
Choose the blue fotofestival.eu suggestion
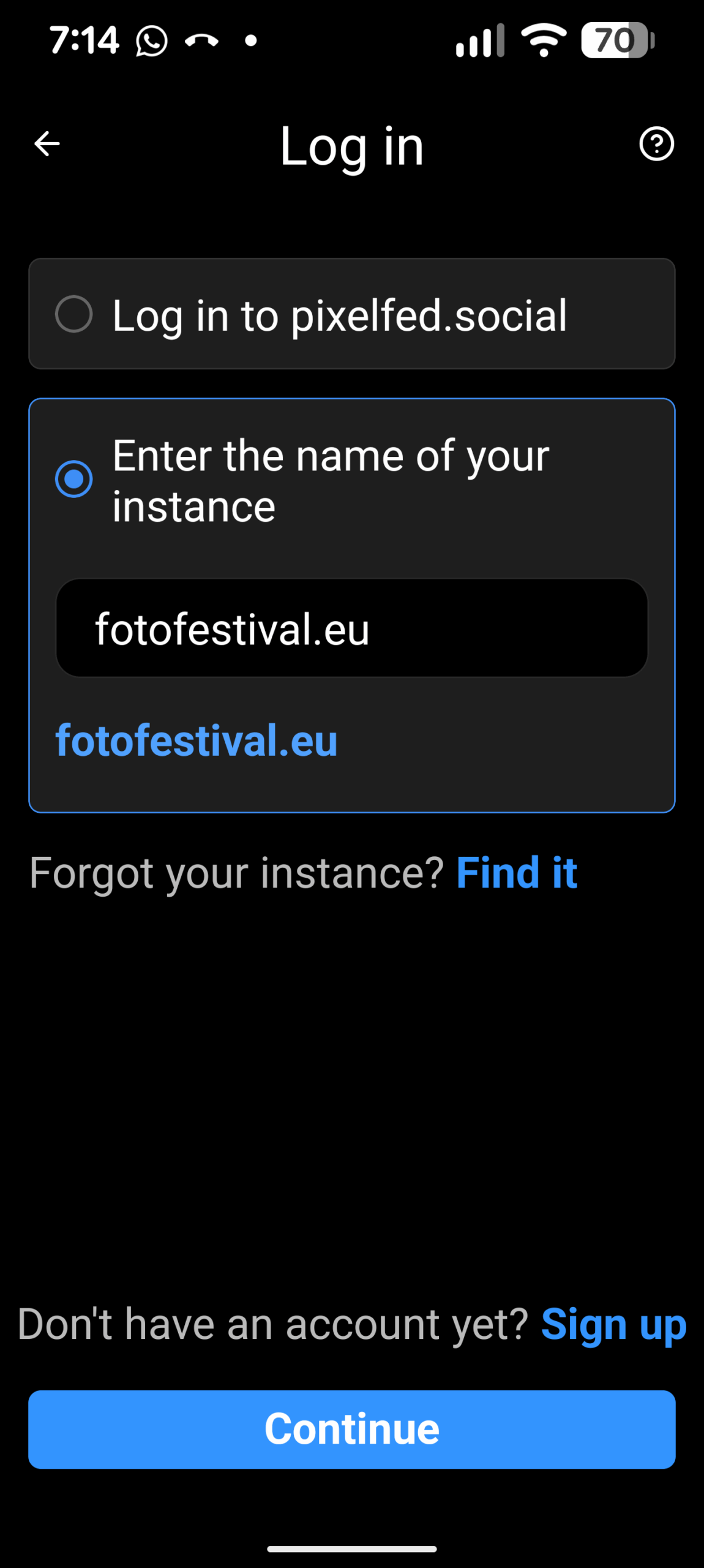click(x=197, y=741)
